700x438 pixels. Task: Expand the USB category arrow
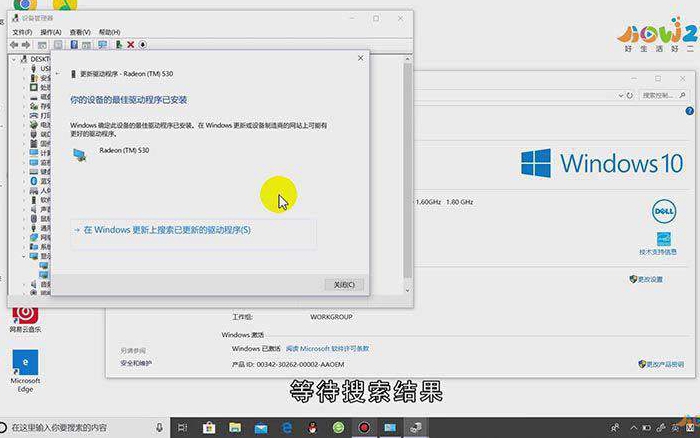[x=24, y=68]
